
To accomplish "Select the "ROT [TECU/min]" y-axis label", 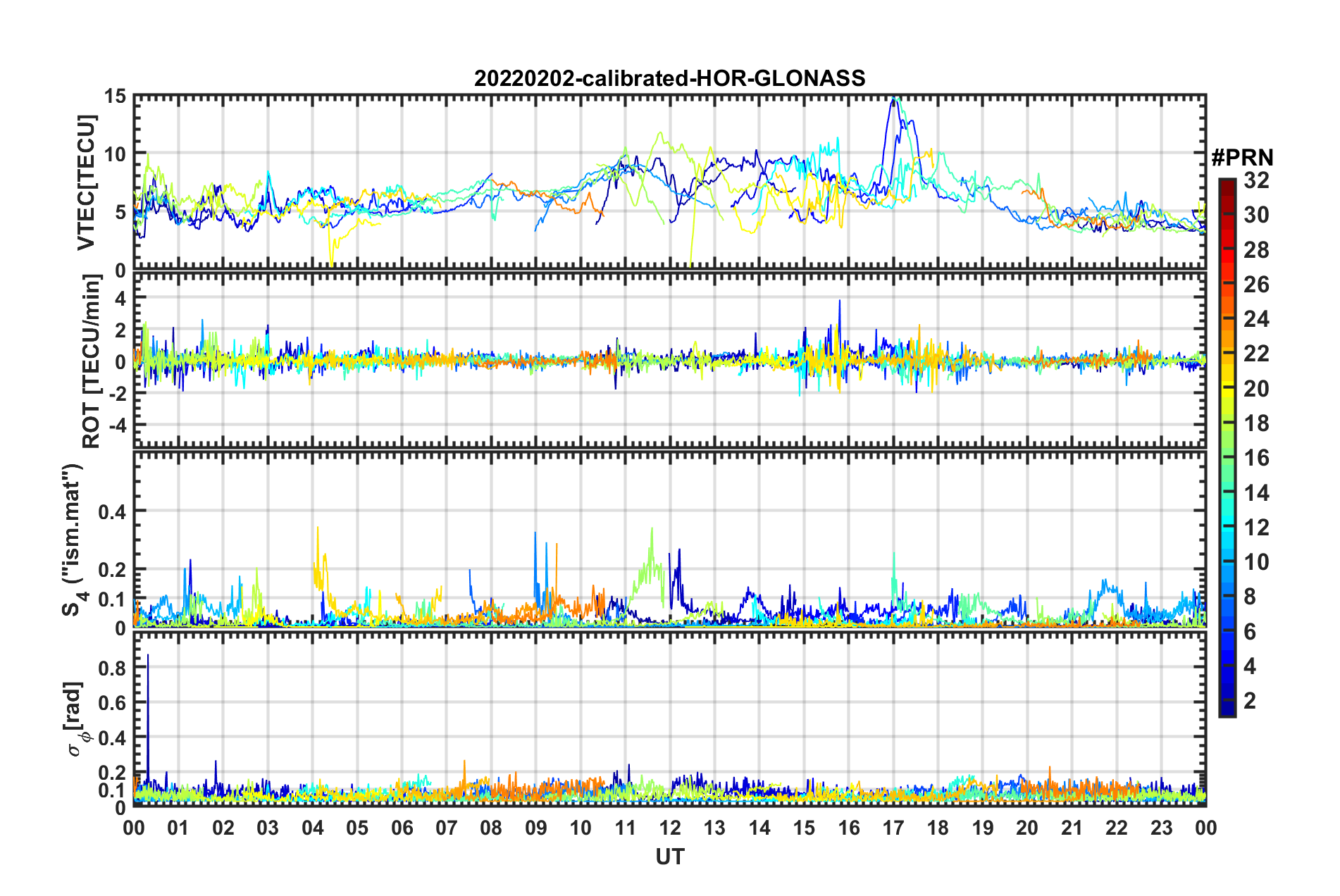I will (91, 361).
